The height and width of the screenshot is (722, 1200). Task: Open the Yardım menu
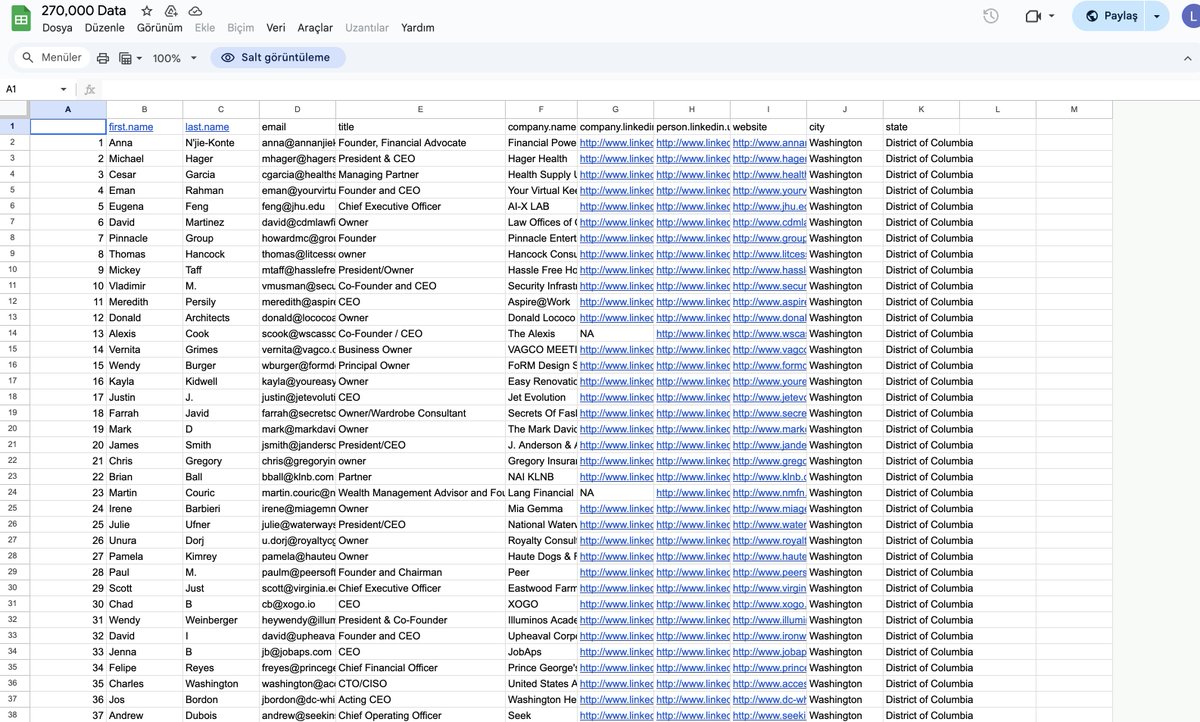(x=417, y=27)
